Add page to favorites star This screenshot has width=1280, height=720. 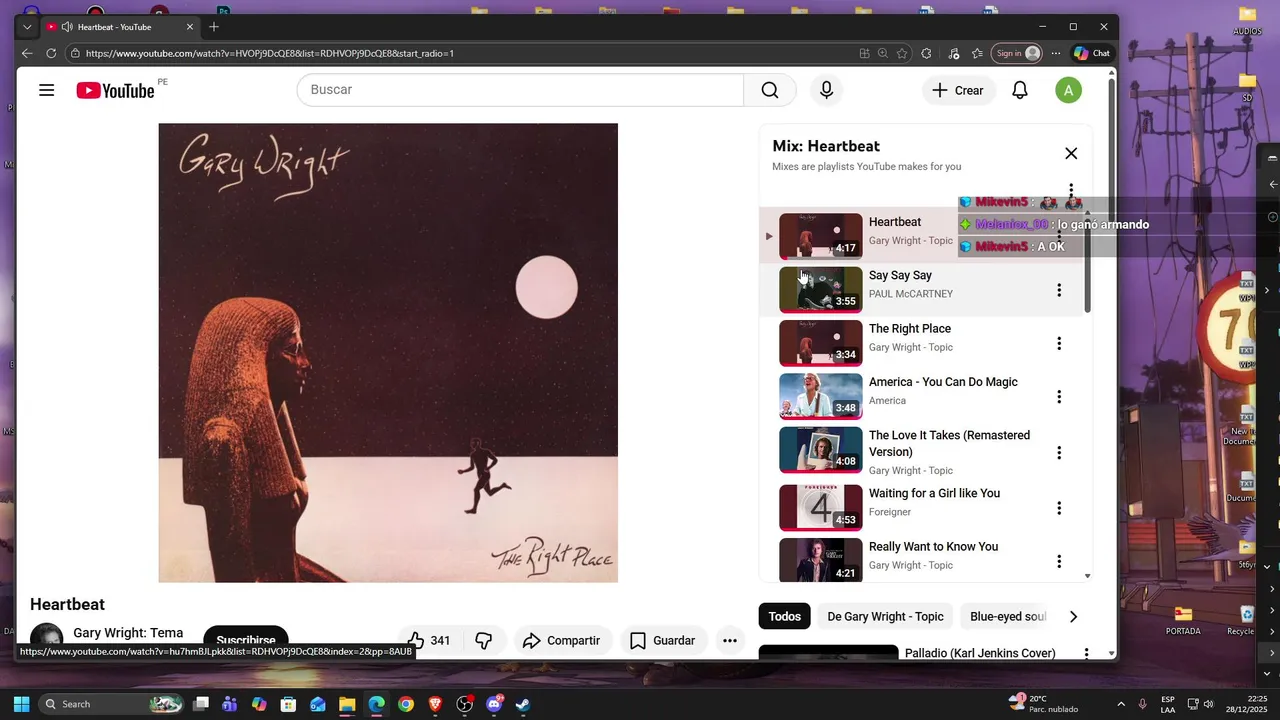click(902, 53)
